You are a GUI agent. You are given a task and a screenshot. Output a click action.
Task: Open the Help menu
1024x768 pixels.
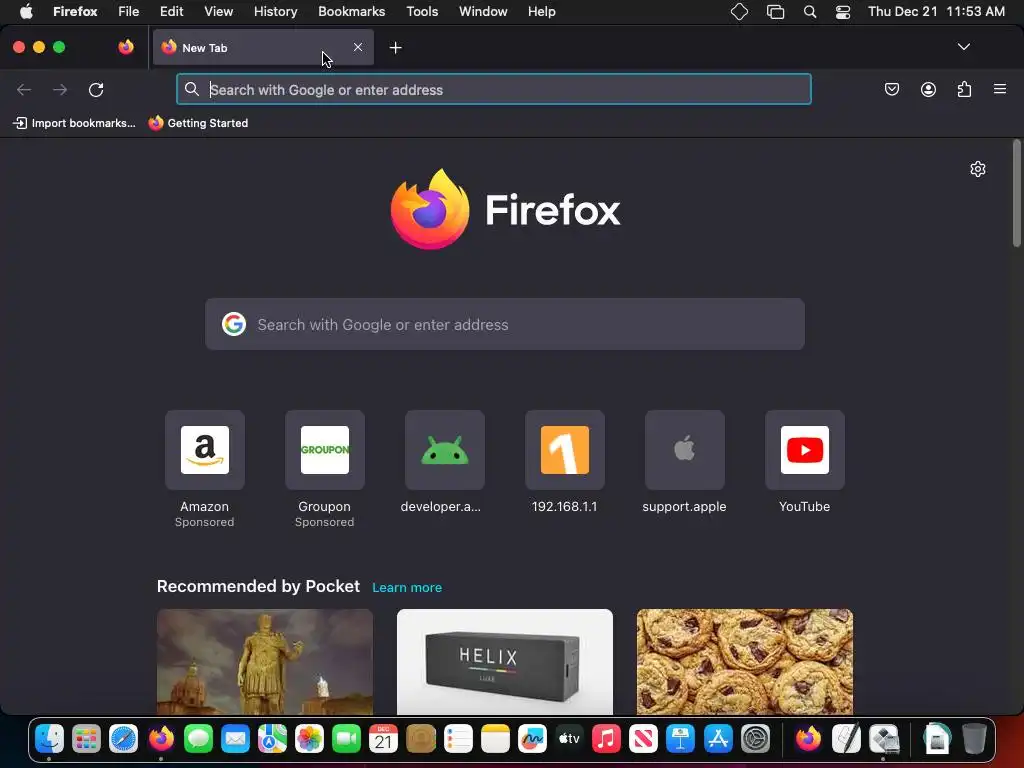click(x=541, y=11)
